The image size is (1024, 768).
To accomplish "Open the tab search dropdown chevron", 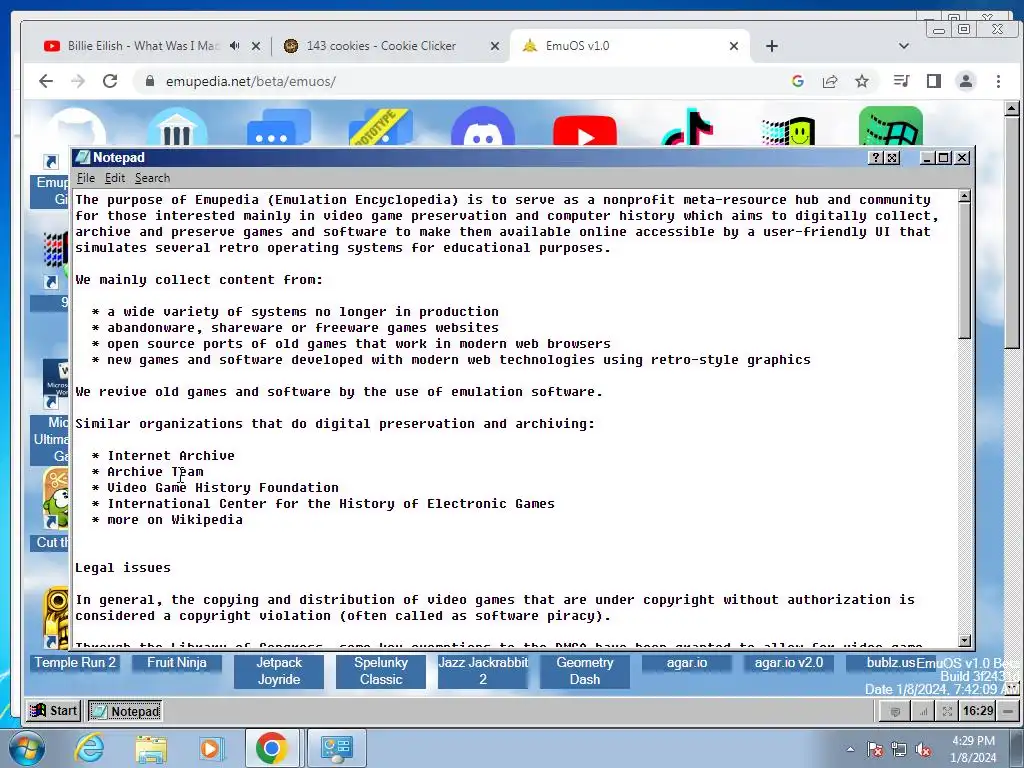I will pos(904,46).
